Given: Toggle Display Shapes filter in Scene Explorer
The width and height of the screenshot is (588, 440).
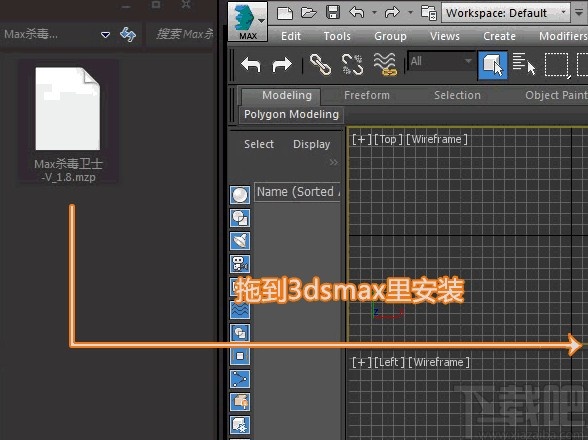Looking at the screenshot, I should pos(240,218).
